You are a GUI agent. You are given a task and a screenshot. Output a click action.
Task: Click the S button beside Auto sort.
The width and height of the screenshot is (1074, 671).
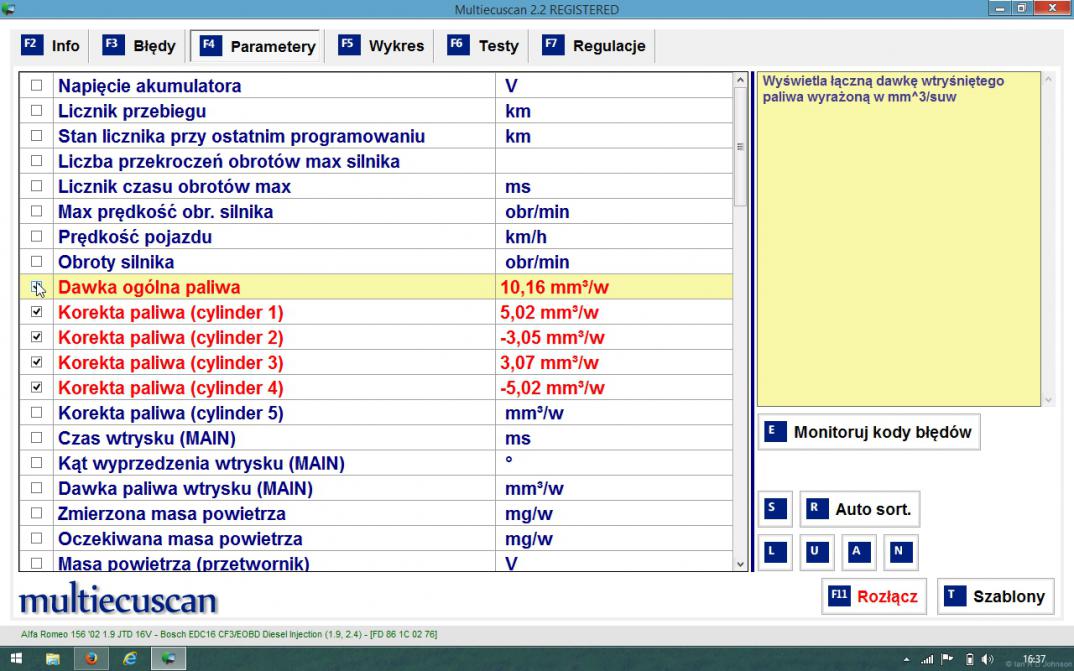775,509
